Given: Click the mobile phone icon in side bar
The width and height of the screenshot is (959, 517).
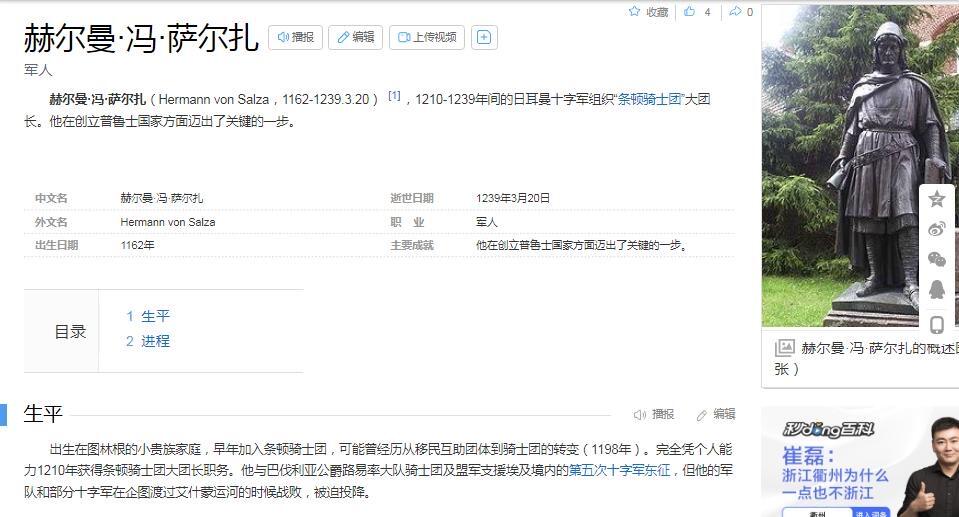Looking at the screenshot, I should pos(936,324).
